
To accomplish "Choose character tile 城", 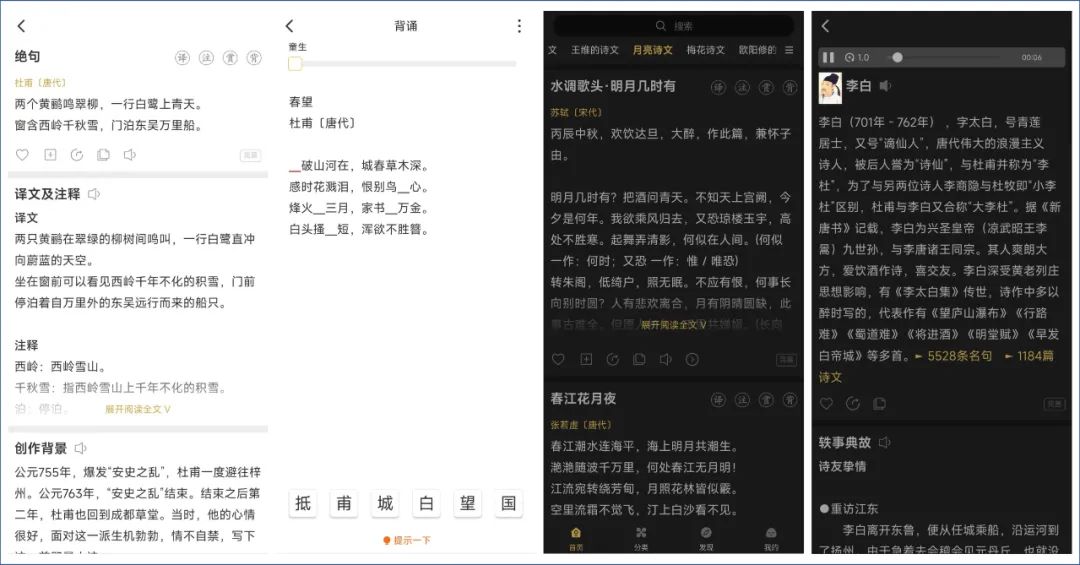I will coord(385,504).
